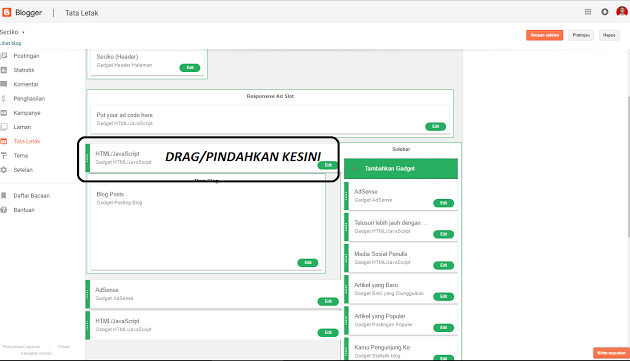Open the Laman menu item
The height and width of the screenshot is (361, 630).
click(22, 127)
